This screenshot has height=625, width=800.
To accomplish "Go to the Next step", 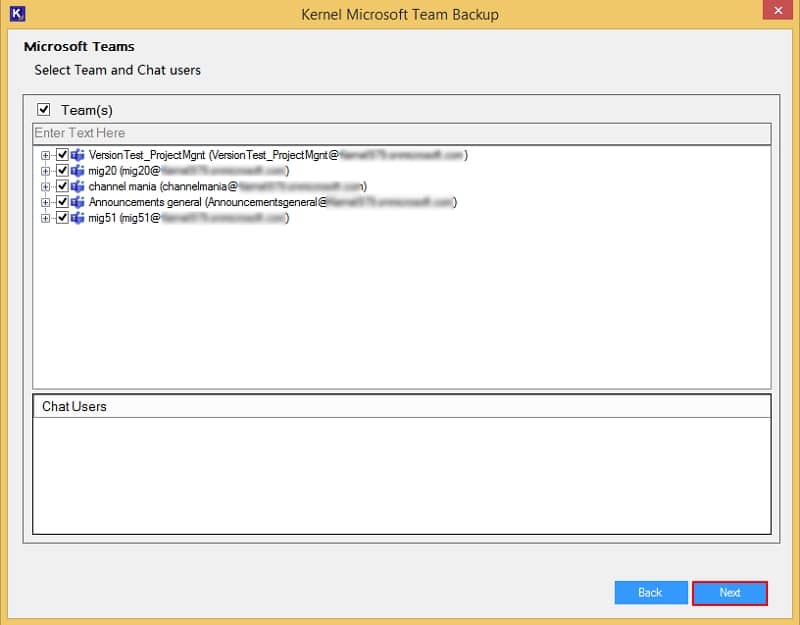I will tap(730, 593).
